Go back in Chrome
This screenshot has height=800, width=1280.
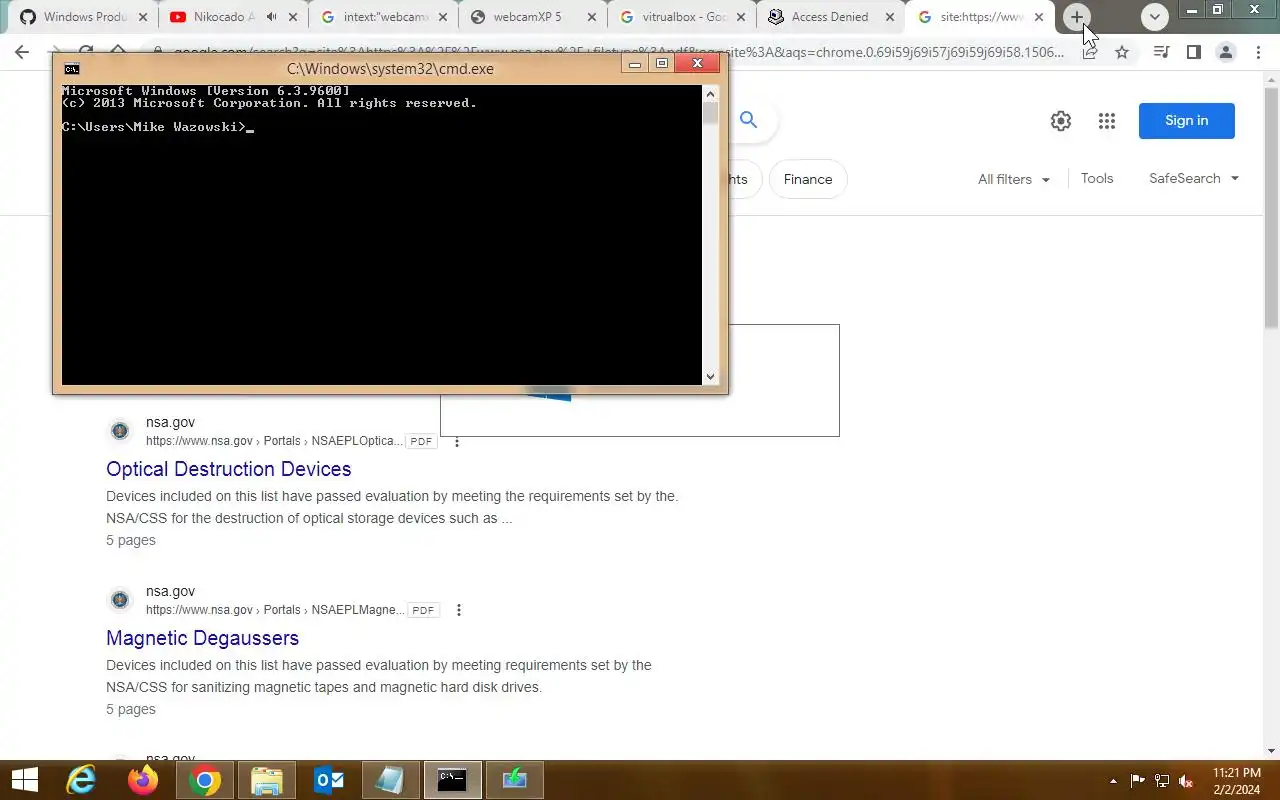pos(22,52)
